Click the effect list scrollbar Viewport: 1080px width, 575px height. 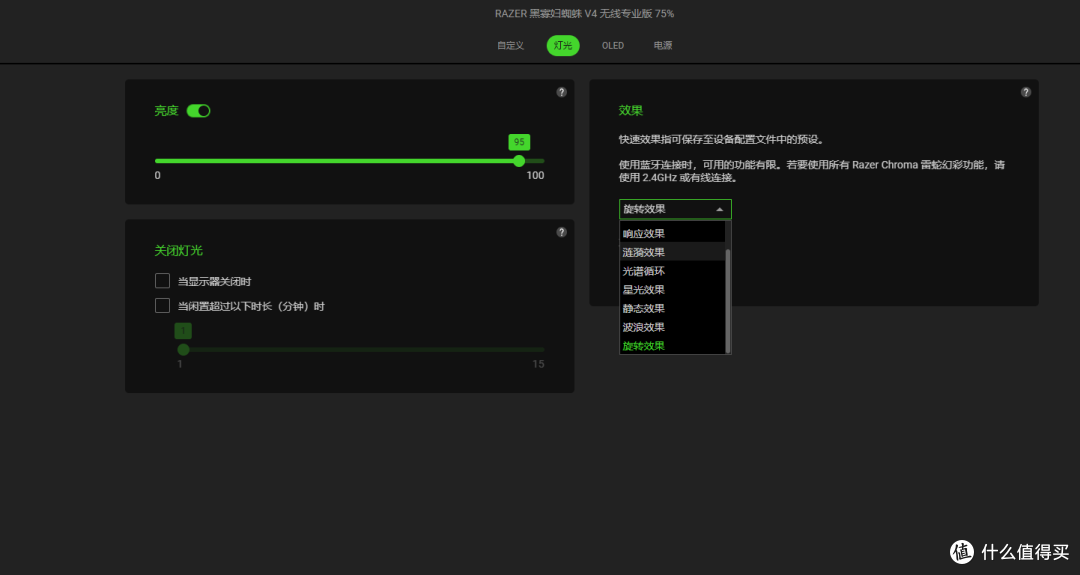click(x=728, y=300)
